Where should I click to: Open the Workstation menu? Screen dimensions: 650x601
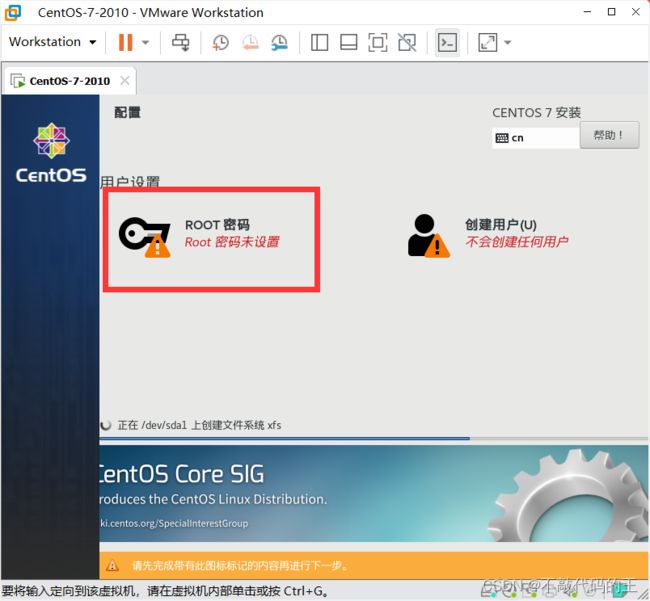[52, 42]
